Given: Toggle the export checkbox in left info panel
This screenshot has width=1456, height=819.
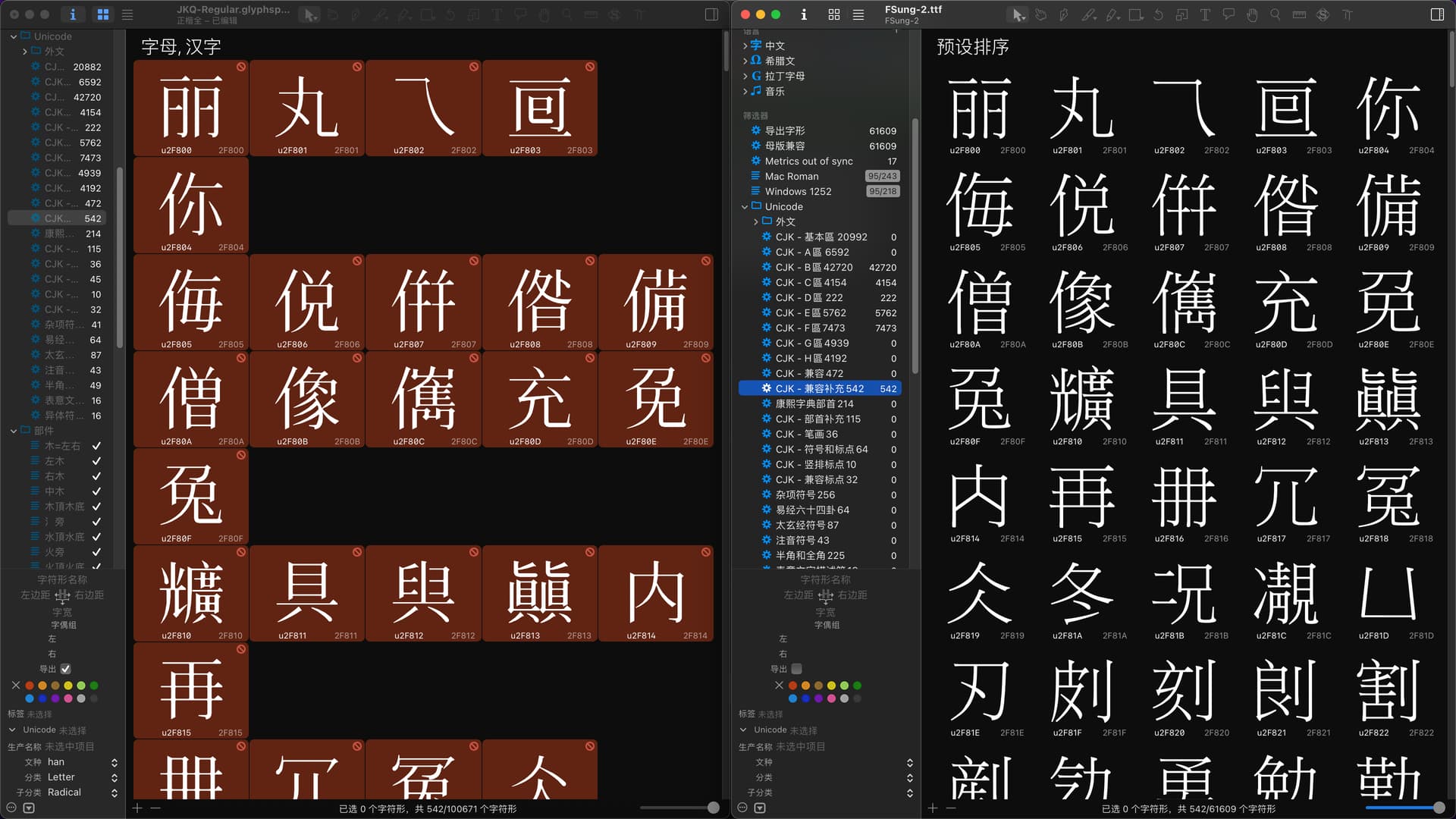Looking at the screenshot, I should (66, 669).
